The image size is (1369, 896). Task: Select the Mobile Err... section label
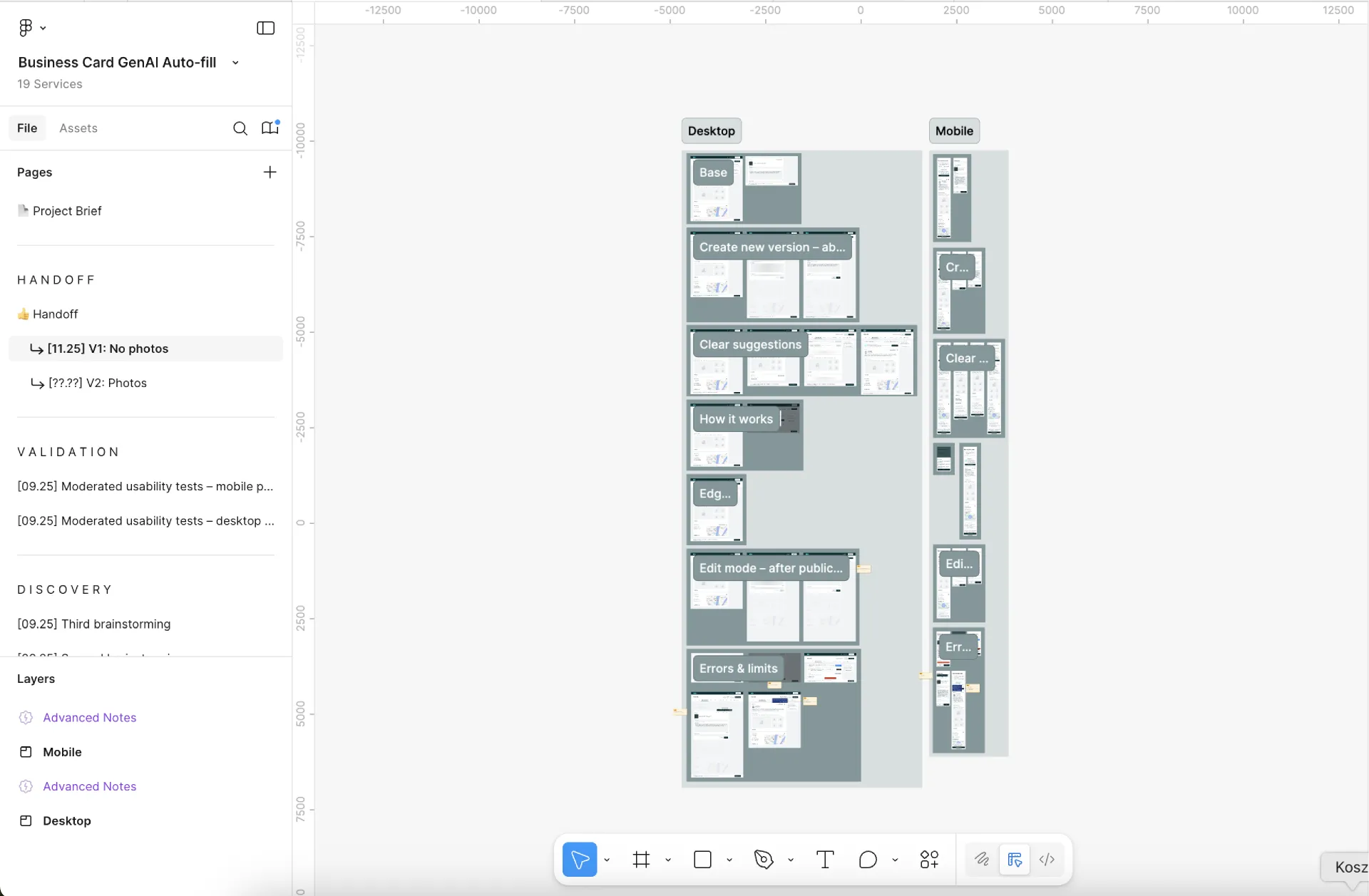coord(958,647)
